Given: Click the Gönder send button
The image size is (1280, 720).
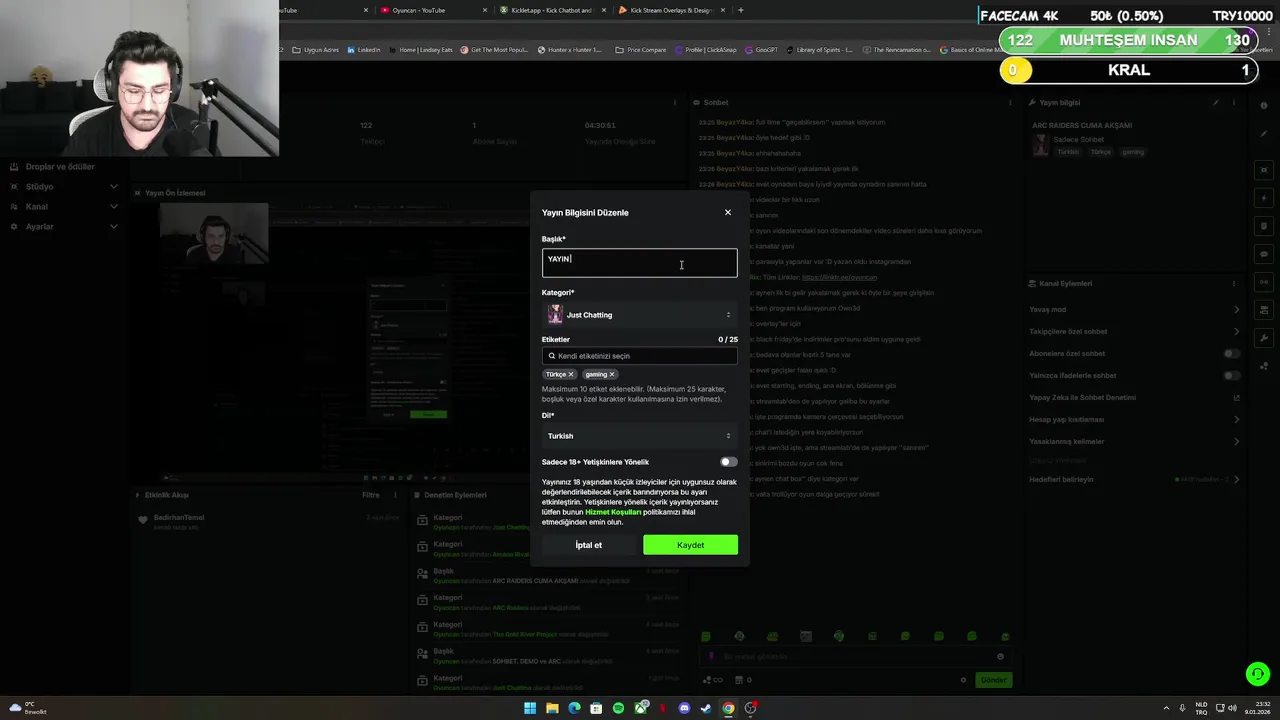Looking at the screenshot, I should coord(993,680).
